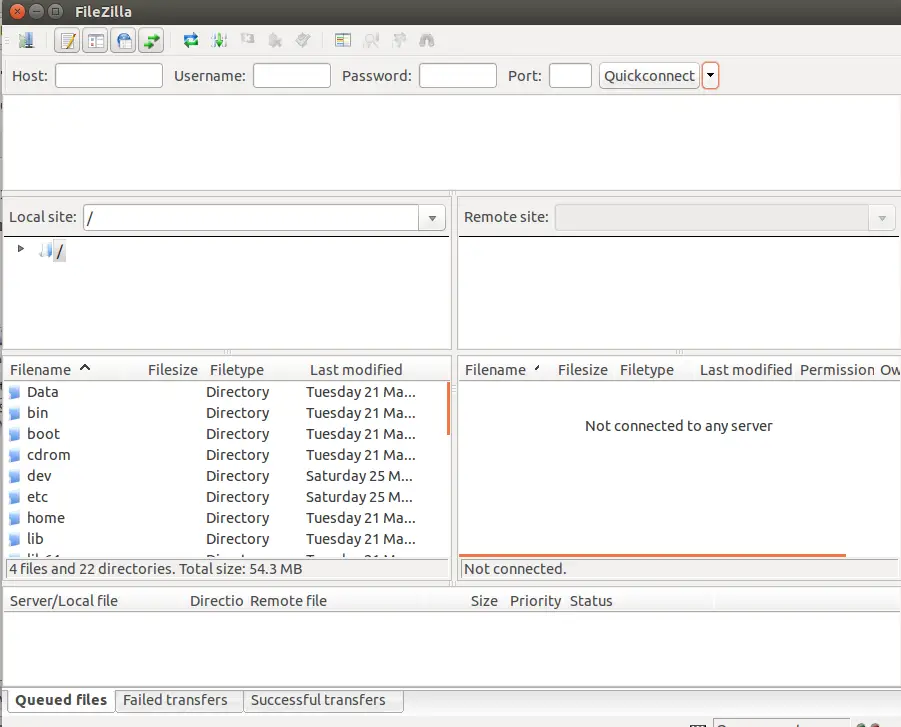This screenshot has width=901, height=727.
Task: Toggle the local directory tree view
Action: click(95, 41)
